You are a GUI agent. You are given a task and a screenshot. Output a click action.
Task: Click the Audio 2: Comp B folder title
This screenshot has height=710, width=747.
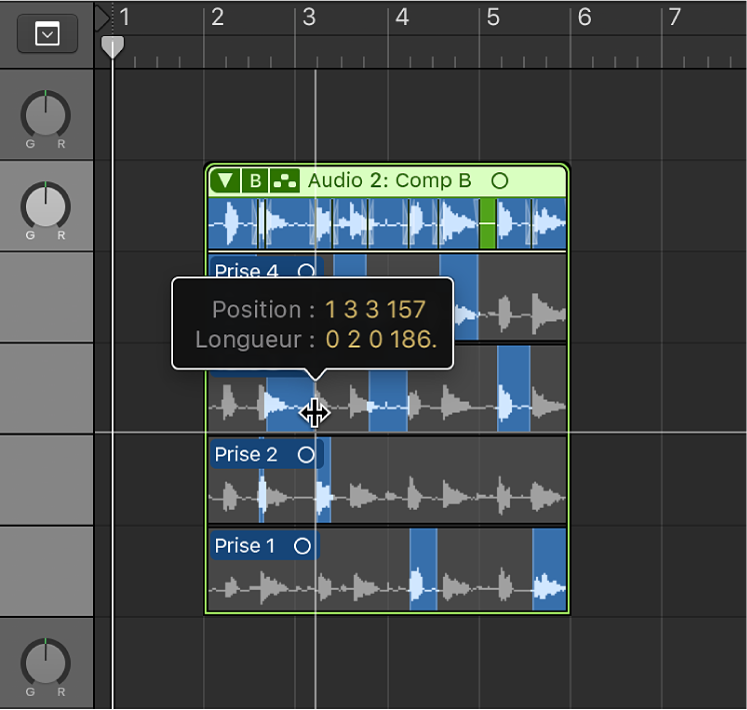tap(389, 181)
